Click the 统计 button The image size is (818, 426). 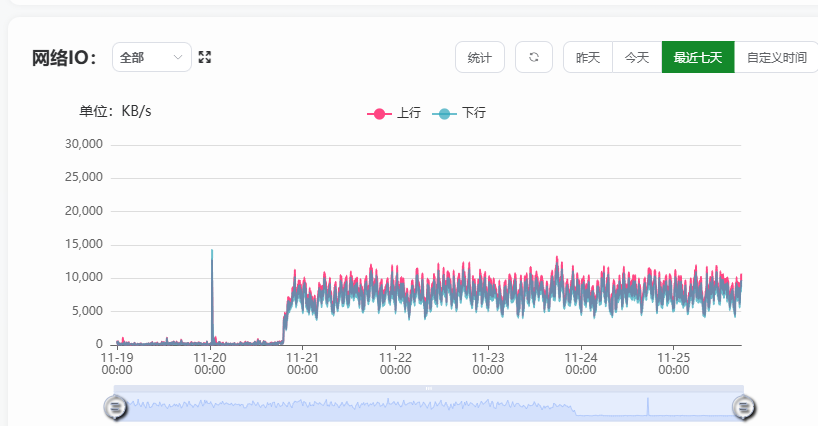click(480, 58)
